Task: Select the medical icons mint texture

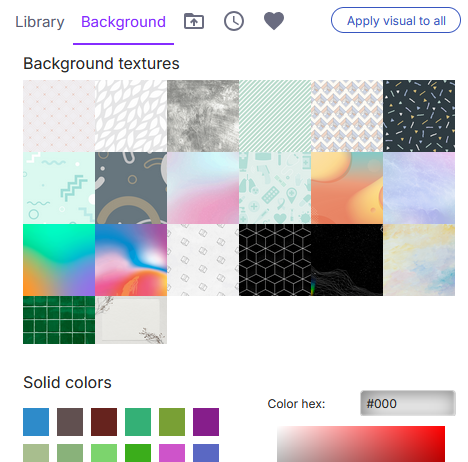Action: tap(275, 188)
